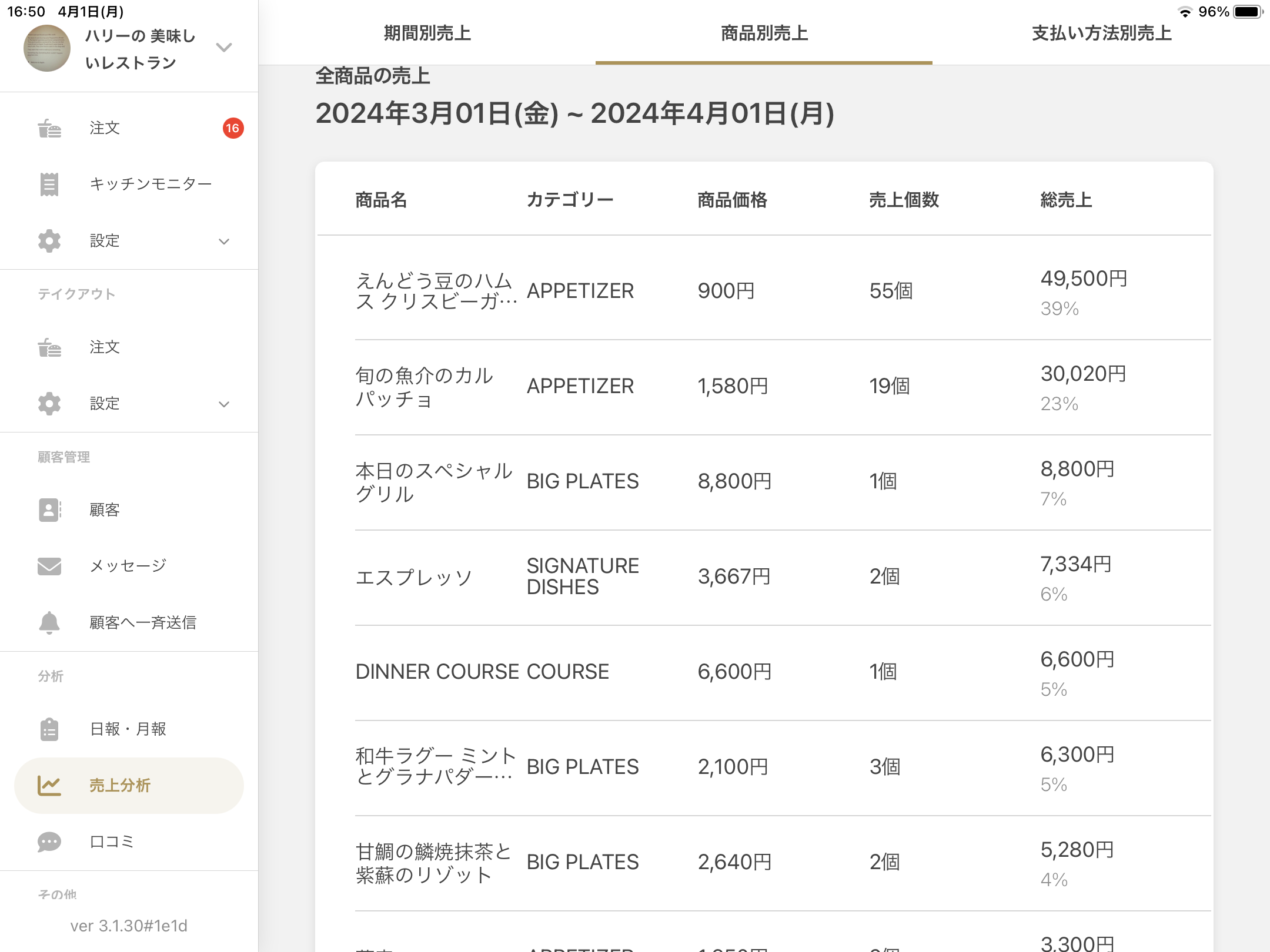Viewport: 1270px width, 952px height.
Task: Expand the restaurant name dropdown chevron
Action: [224, 48]
